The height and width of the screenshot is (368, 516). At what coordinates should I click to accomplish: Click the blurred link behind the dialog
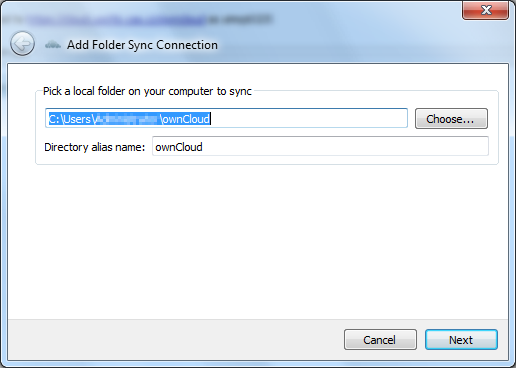pyautogui.click(x=117, y=20)
